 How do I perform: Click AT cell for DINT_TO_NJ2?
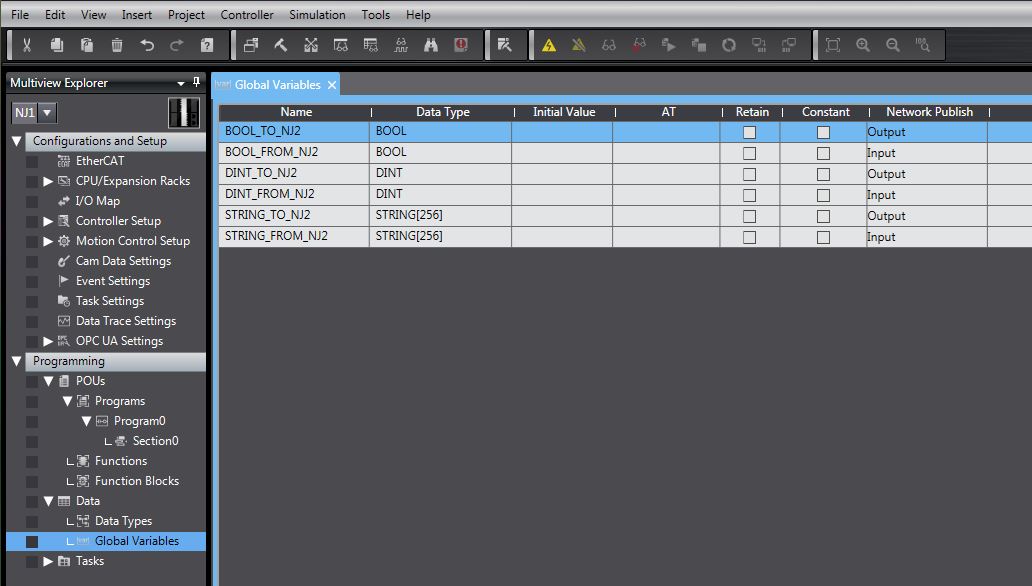(x=666, y=174)
